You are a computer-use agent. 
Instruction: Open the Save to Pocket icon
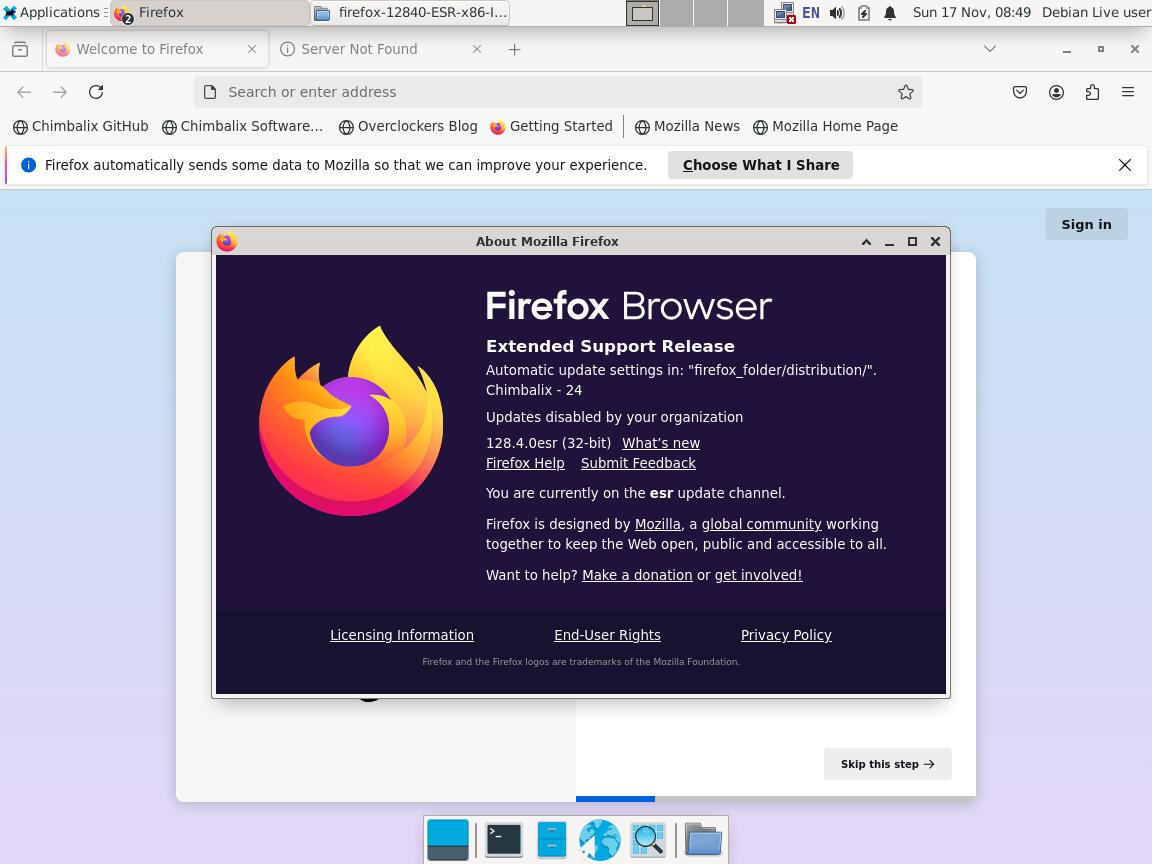point(1020,92)
